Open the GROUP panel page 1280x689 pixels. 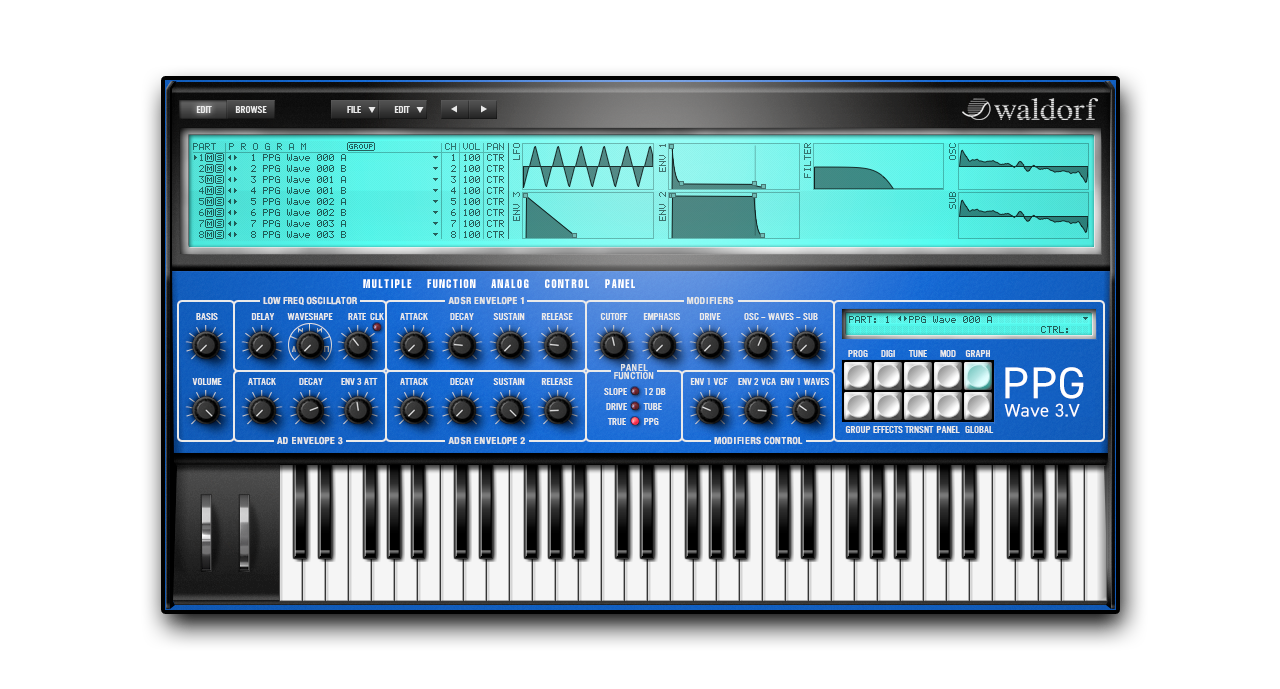tap(858, 406)
